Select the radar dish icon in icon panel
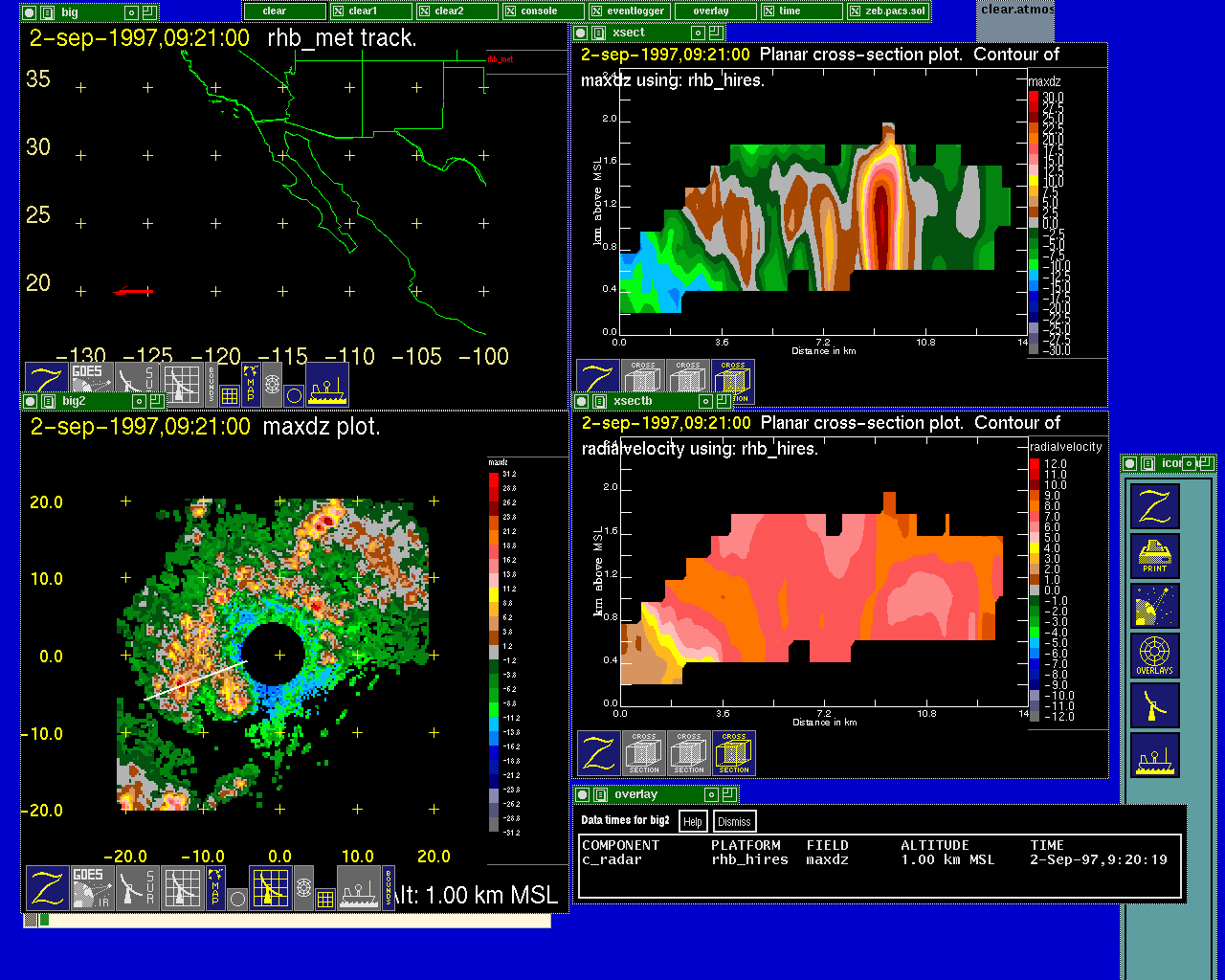 [1155, 705]
